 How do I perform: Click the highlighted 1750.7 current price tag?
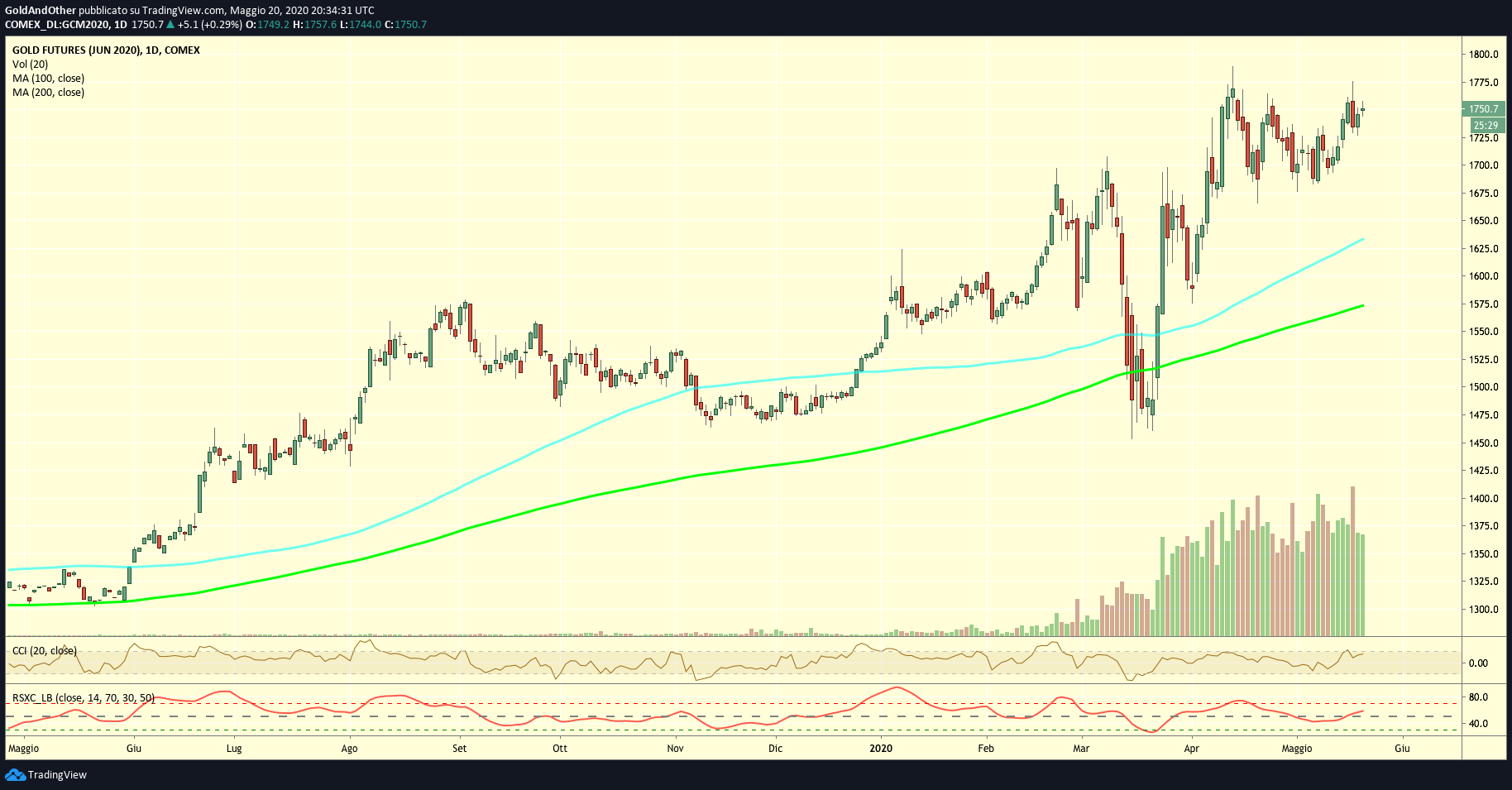[x=1484, y=109]
